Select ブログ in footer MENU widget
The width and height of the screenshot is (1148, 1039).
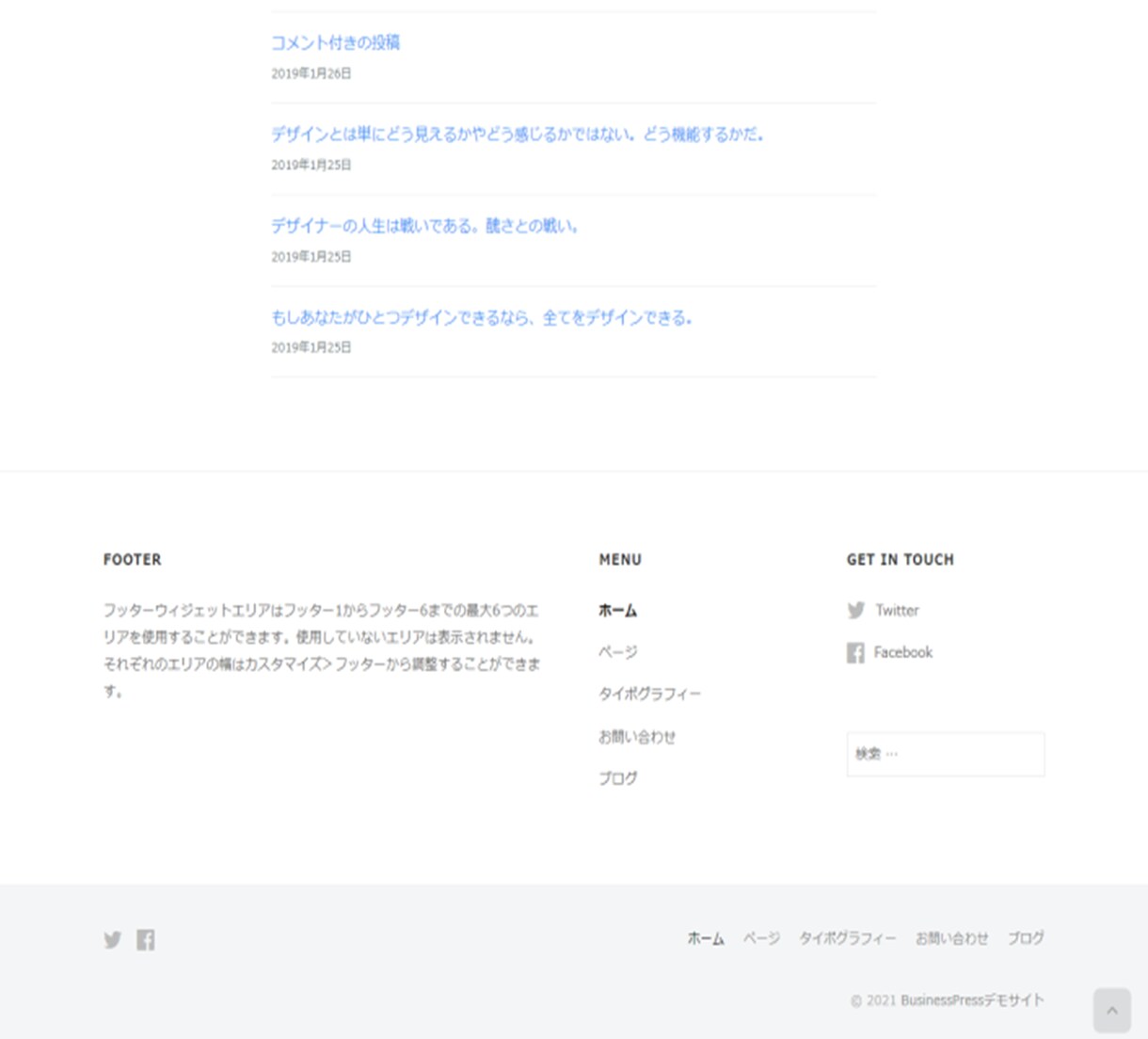pos(617,777)
